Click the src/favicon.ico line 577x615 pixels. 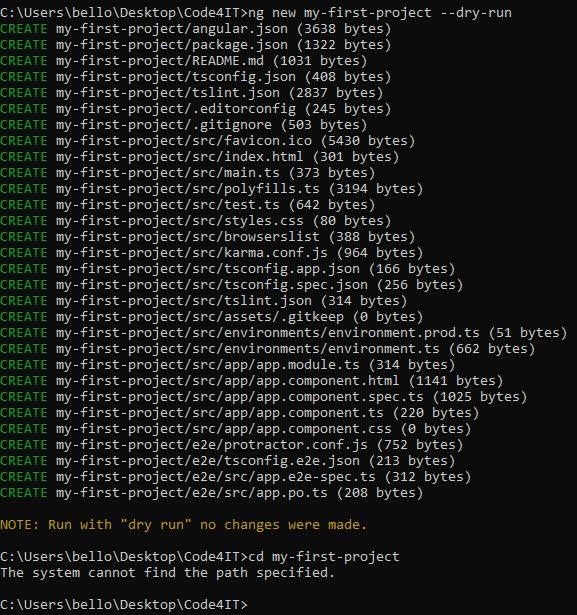tap(208, 141)
